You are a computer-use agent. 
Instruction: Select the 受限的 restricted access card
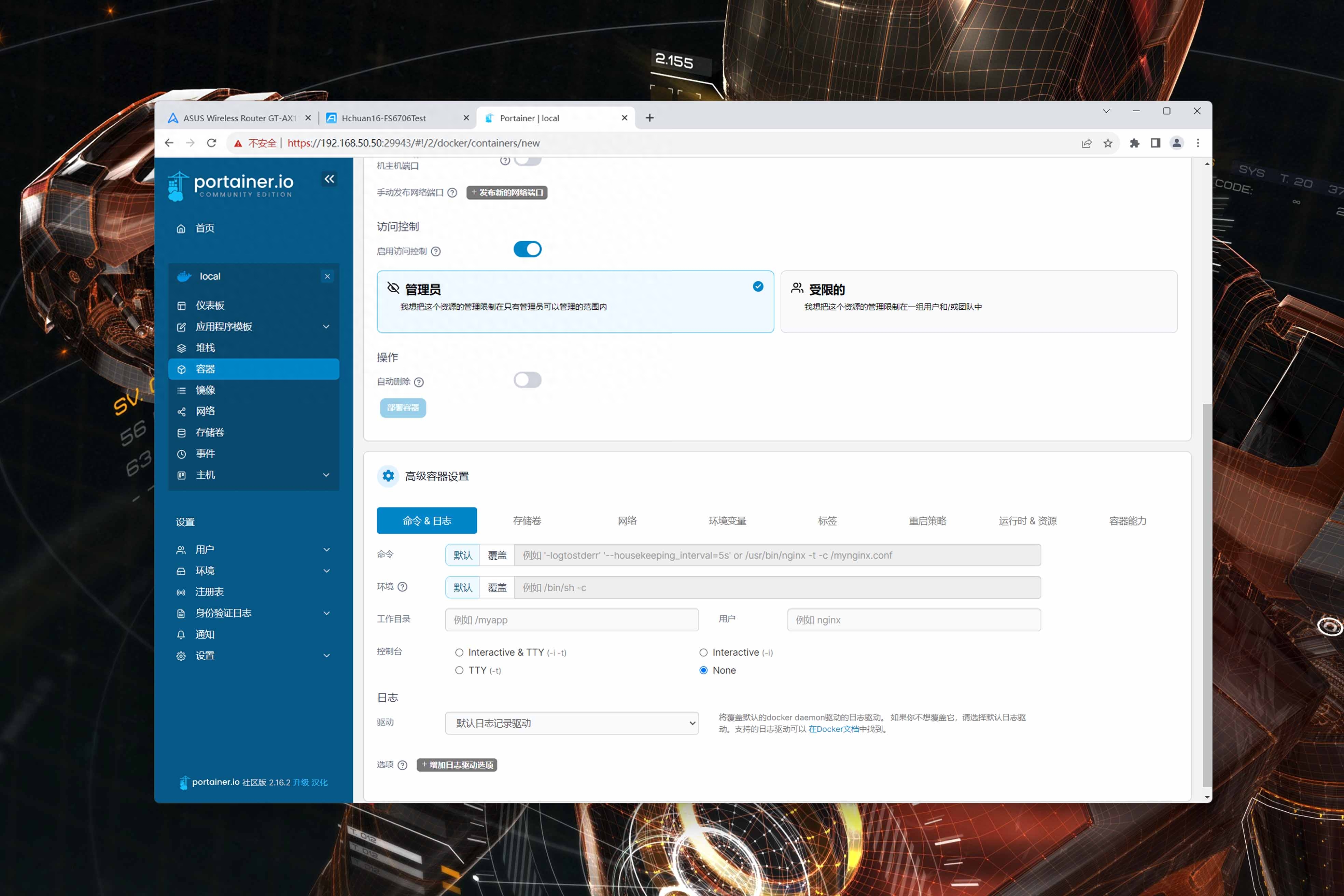pyautogui.click(x=979, y=302)
